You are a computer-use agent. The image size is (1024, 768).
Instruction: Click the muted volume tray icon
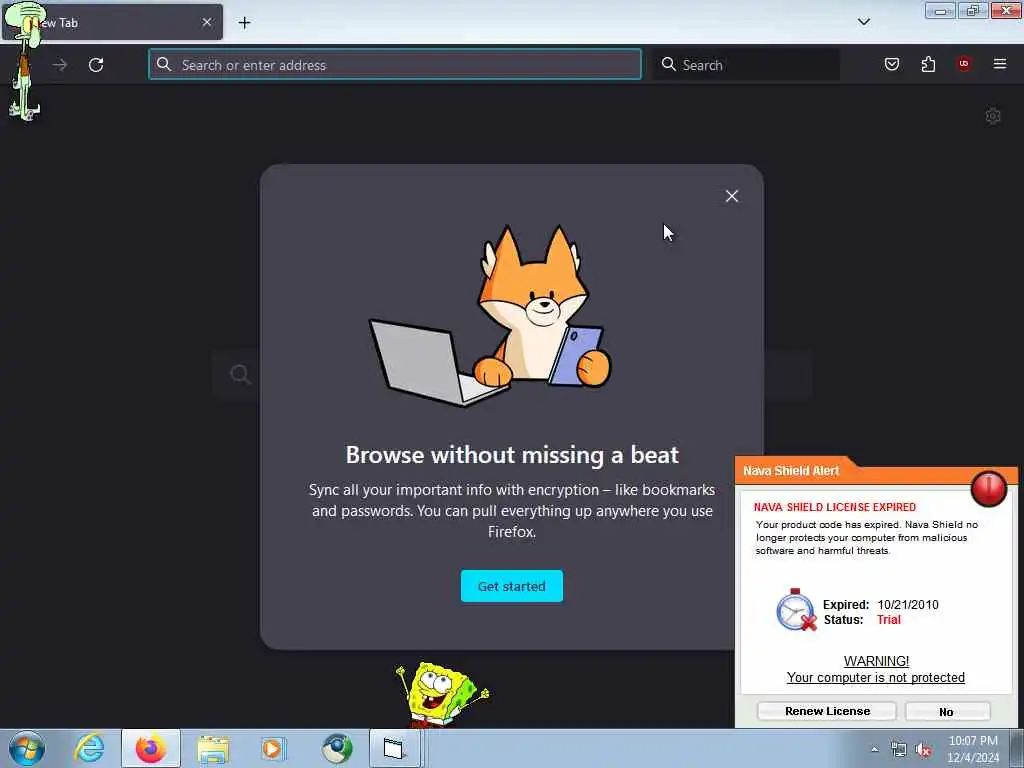coord(923,750)
